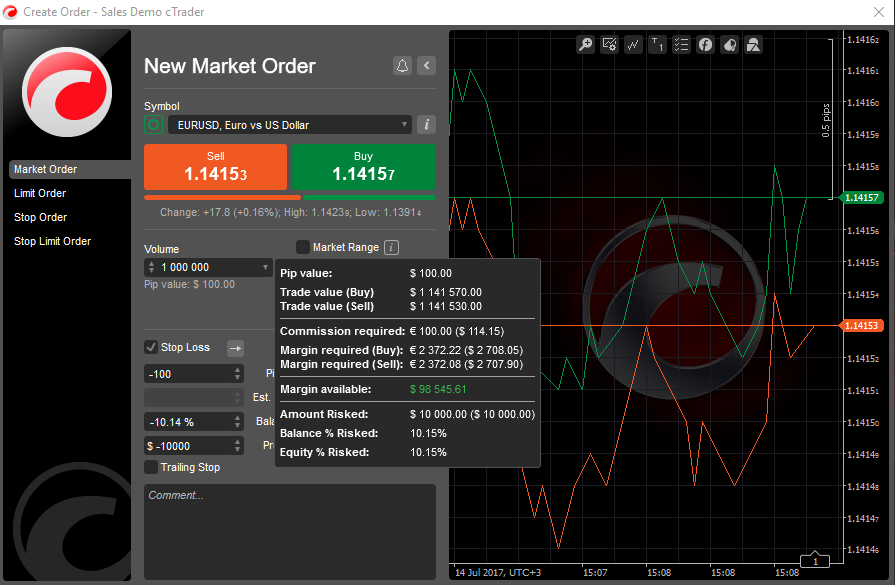Click the bell price alert icon
Image resolution: width=895 pixels, height=585 pixels.
point(402,66)
